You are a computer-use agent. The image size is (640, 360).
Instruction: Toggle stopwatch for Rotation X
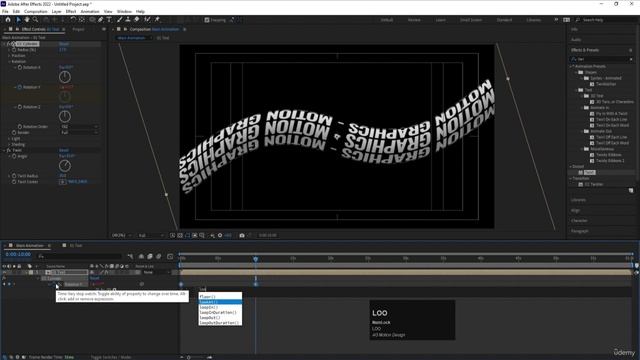click(x=20, y=67)
